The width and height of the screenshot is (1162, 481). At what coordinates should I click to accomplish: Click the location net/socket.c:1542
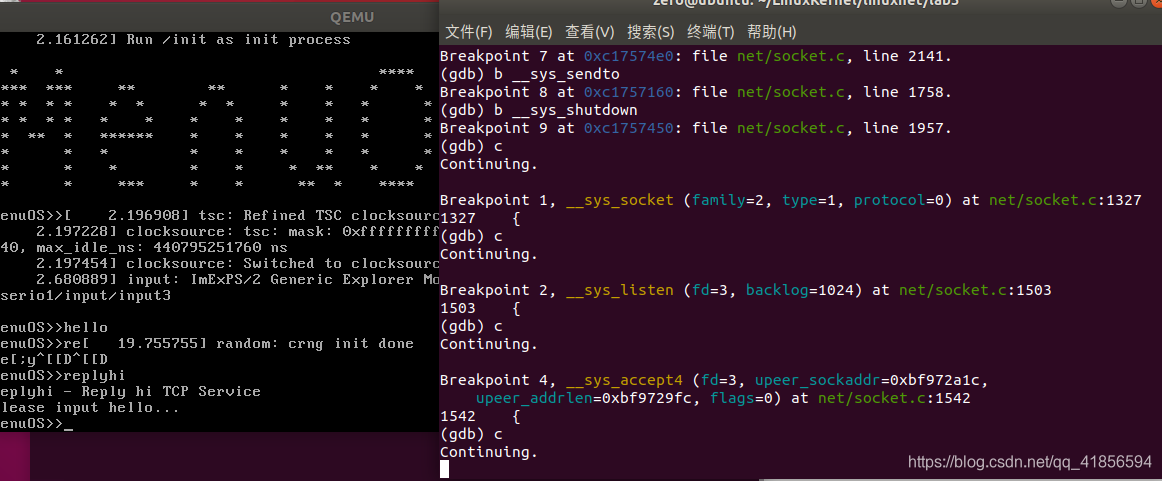click(894, 399)
